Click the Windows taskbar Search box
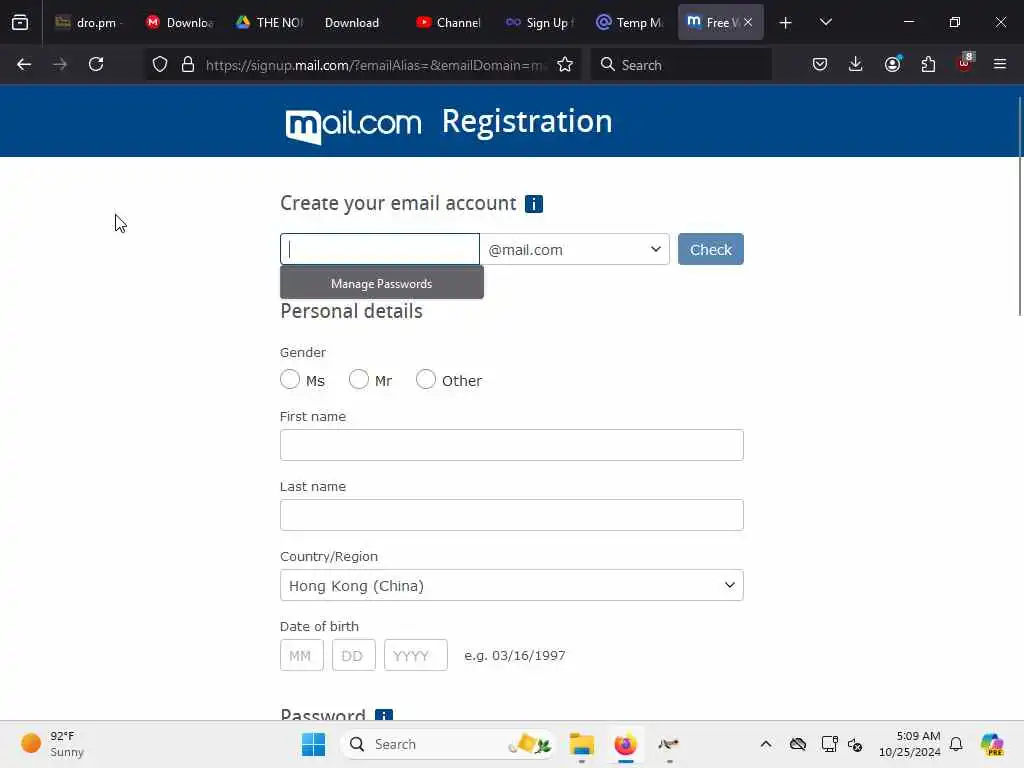This screenshot has height=768, width=1024. [448, 744]
